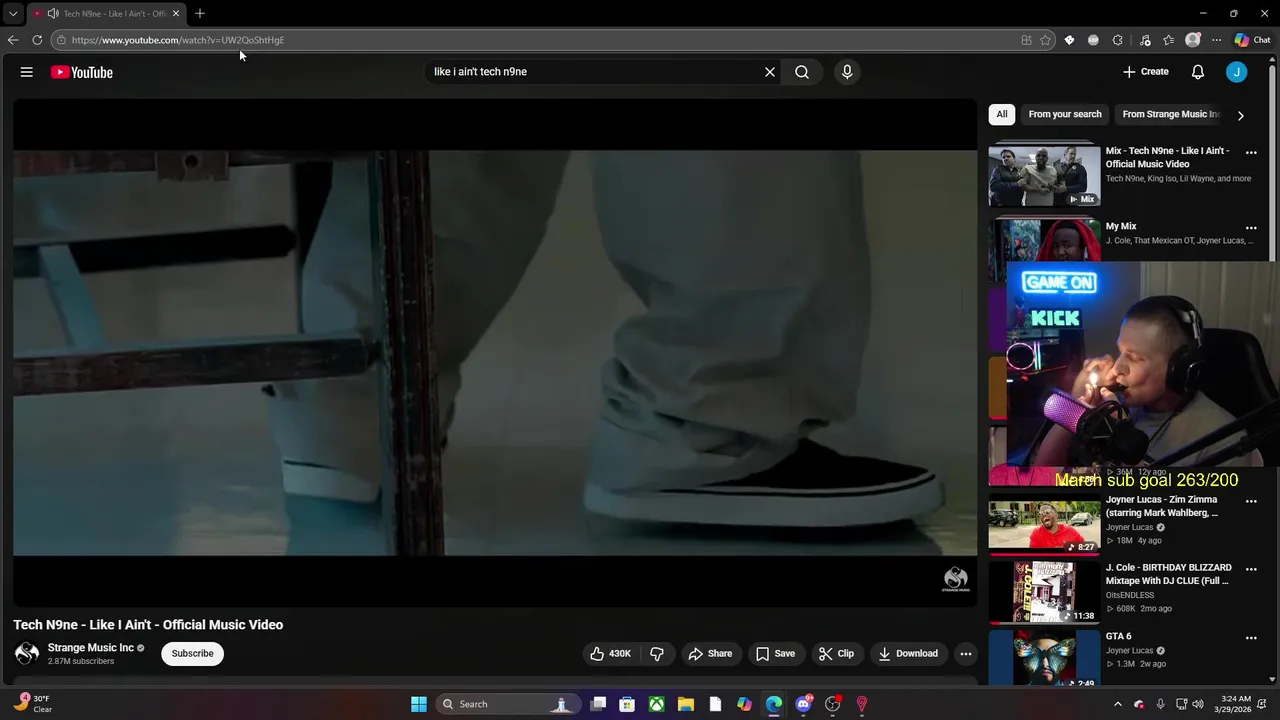Viewport: 1280px width, 720px height.
Task: Open the Strange Music Inc channel name
Action: [91, 648]
